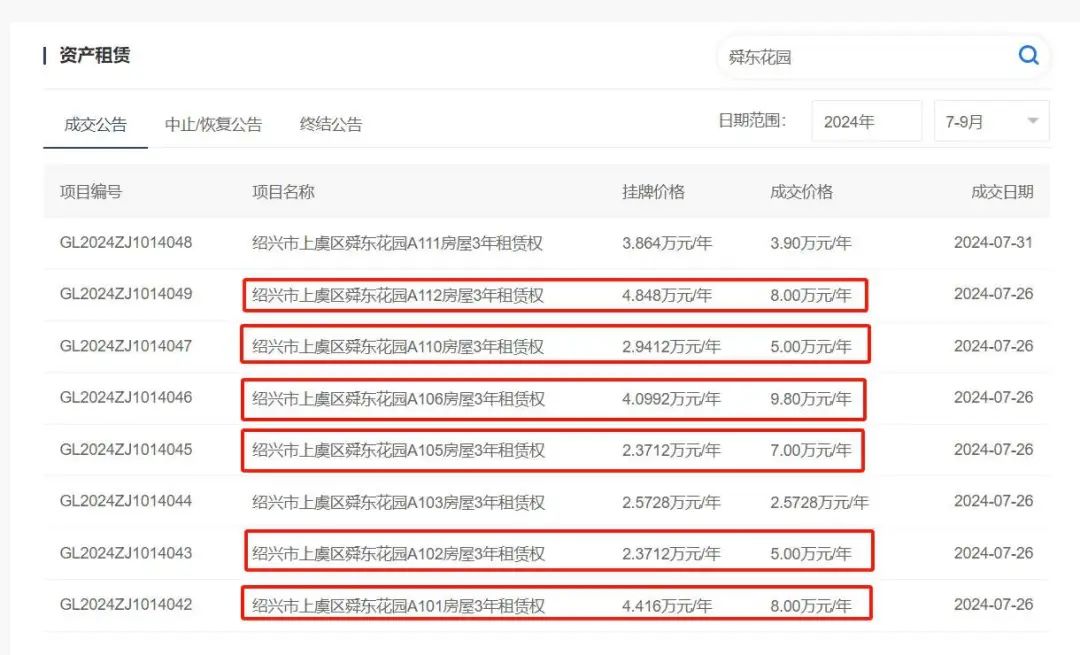Click the 挂牌价格 column header
1080x655 pixels.
[653, 192]
